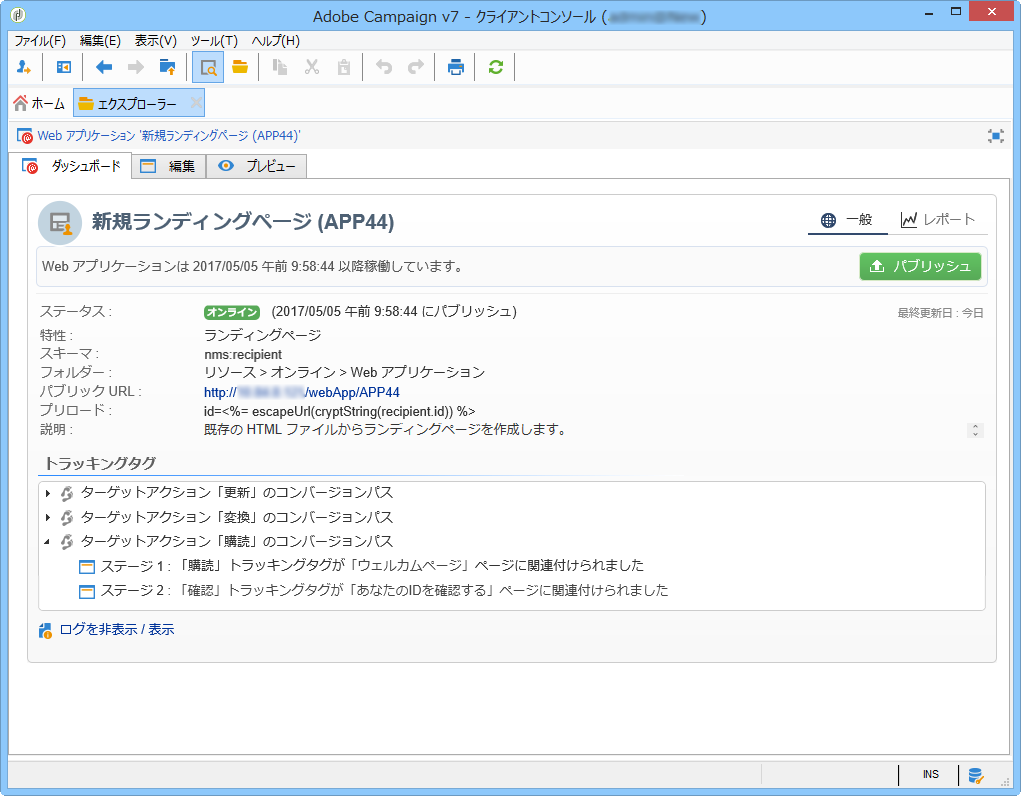This screenshot has width=1025, height=800.
Task: Click the ランディングページ property value
Action: tap(263, 336)
